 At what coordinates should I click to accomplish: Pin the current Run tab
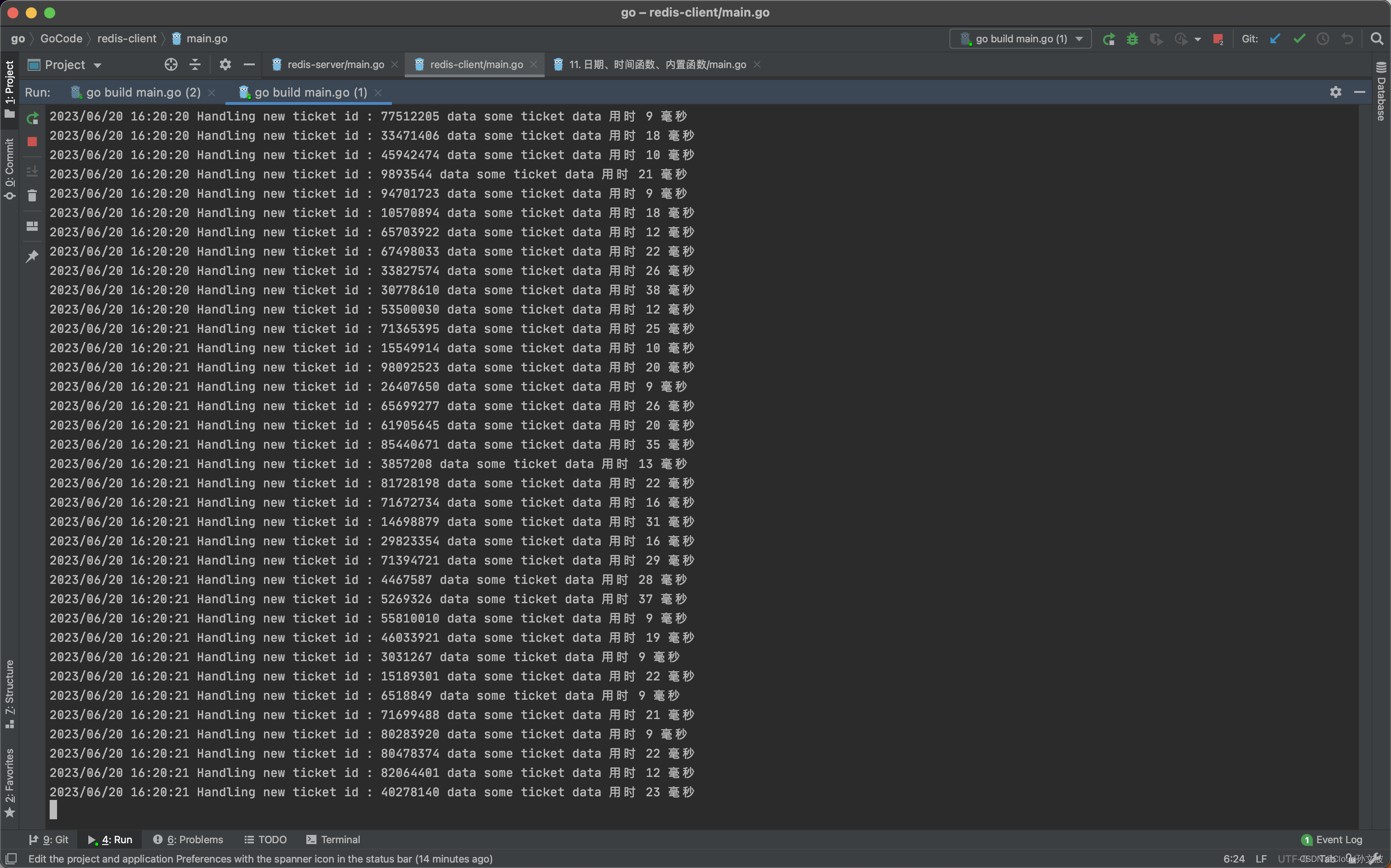(x=32, y=256)
